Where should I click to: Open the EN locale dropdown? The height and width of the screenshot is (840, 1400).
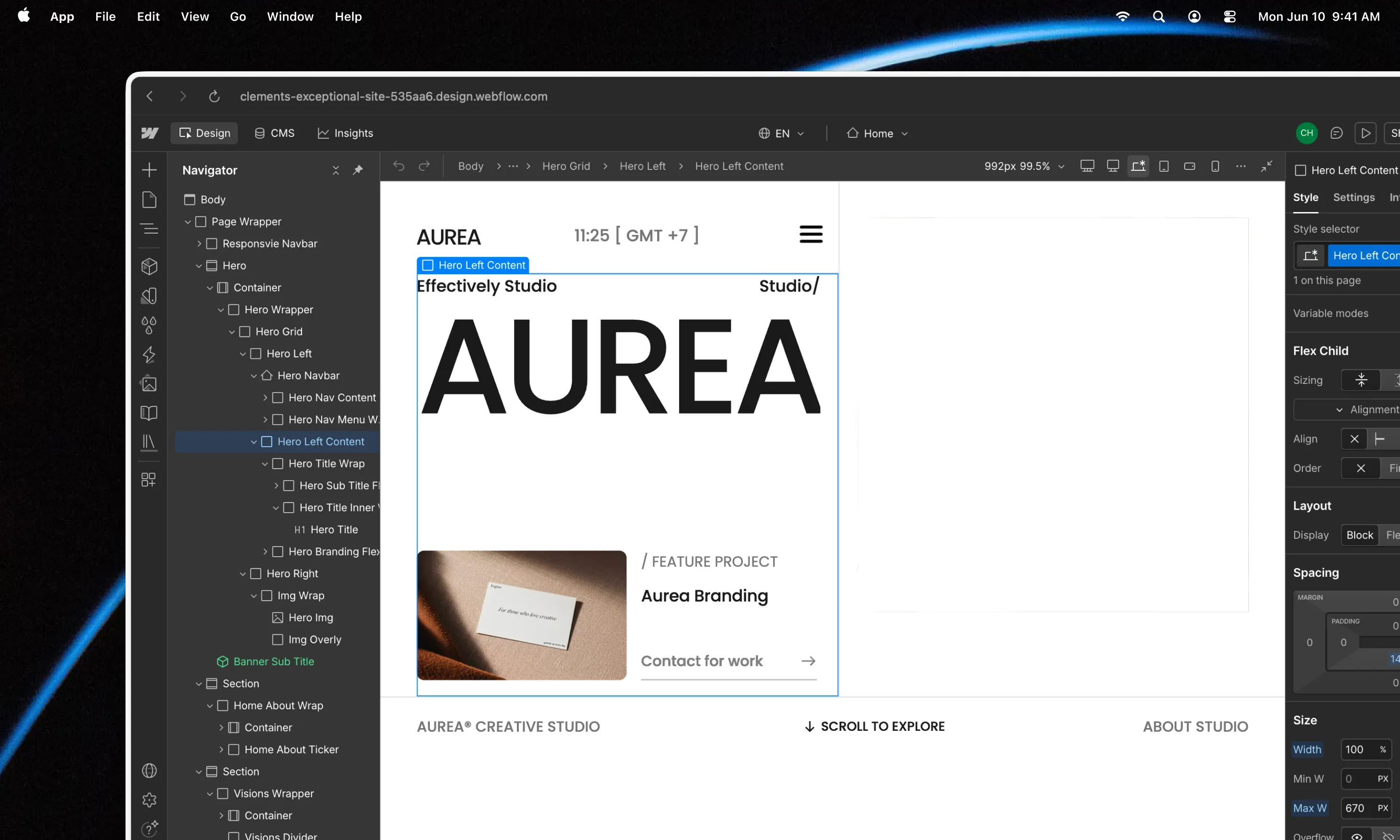[x=782, y=133]
